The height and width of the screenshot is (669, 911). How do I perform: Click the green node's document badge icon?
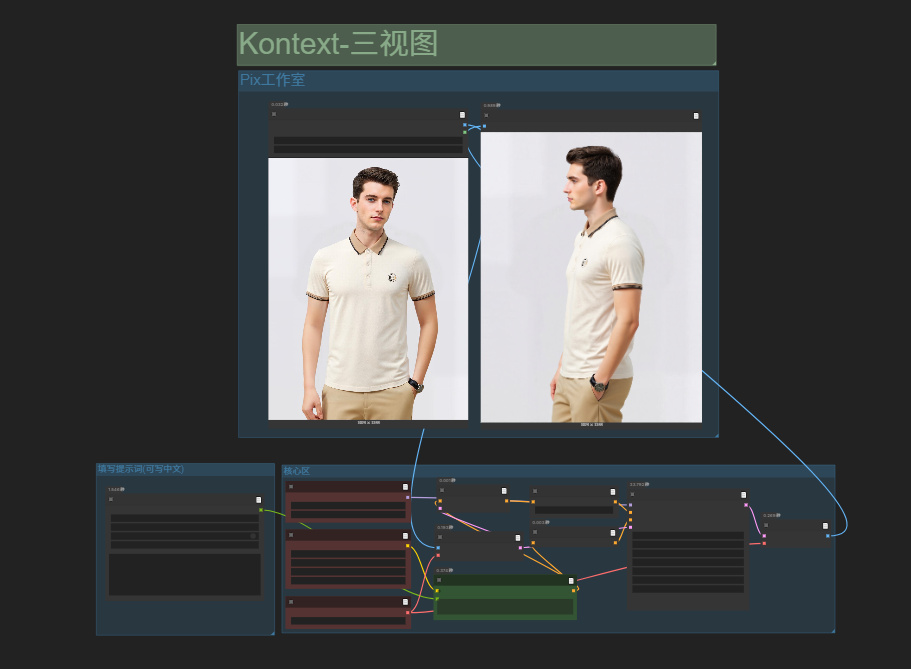pyautogui.click(x=571, y=581)
